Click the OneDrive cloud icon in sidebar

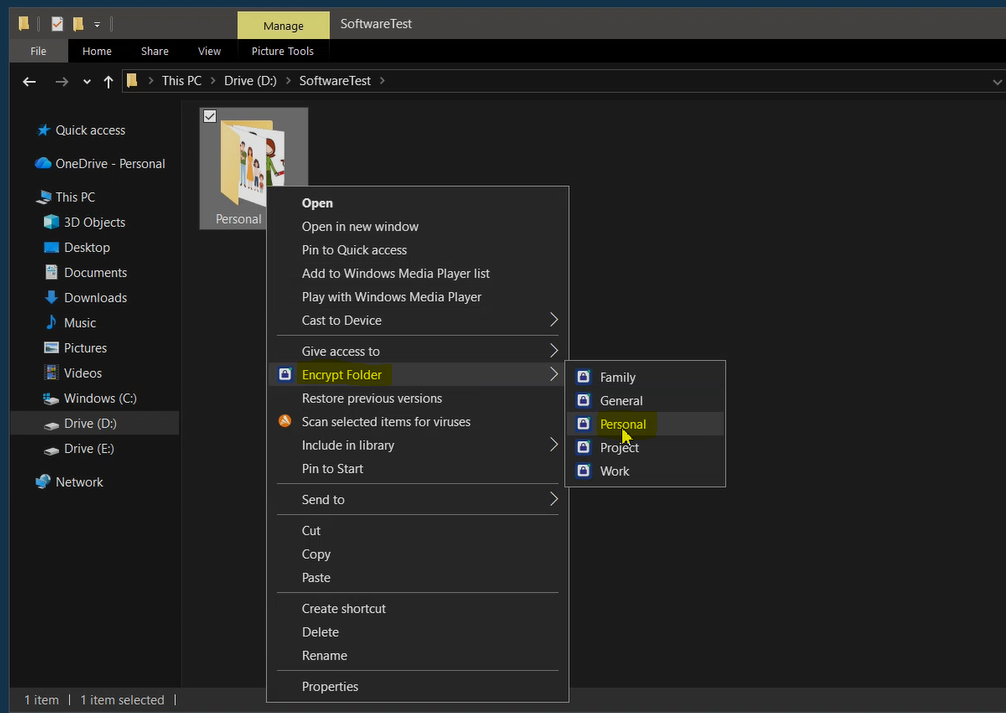click(x=43, y=163)
